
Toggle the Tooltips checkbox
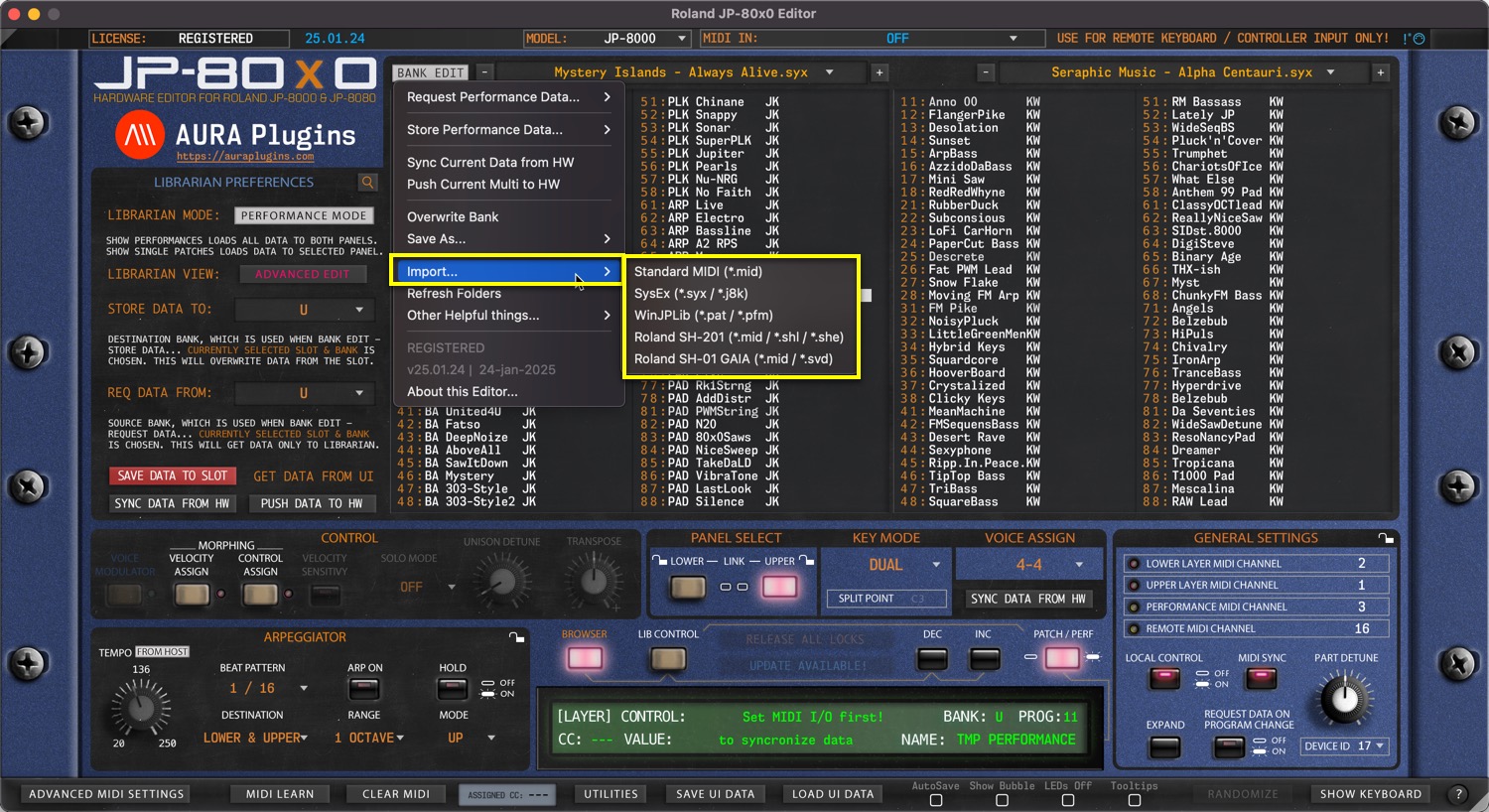(x=1135, y=800)
